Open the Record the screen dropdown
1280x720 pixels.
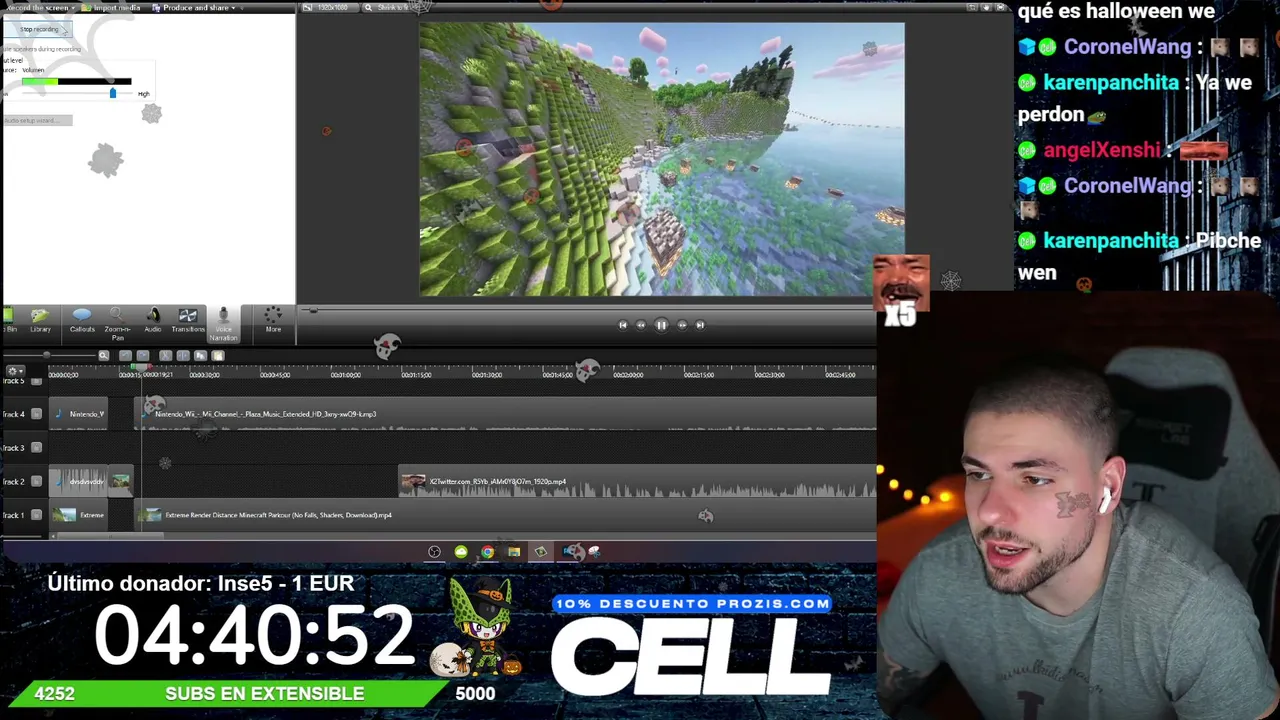click(x=38, y=8)
